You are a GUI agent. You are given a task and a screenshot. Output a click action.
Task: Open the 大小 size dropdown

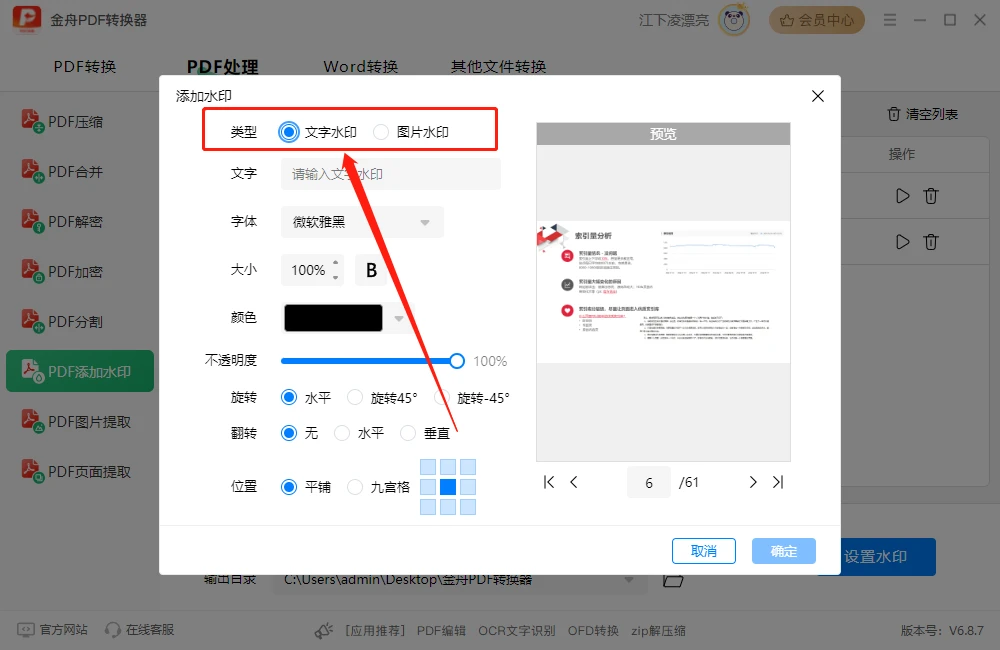[334, 270]
